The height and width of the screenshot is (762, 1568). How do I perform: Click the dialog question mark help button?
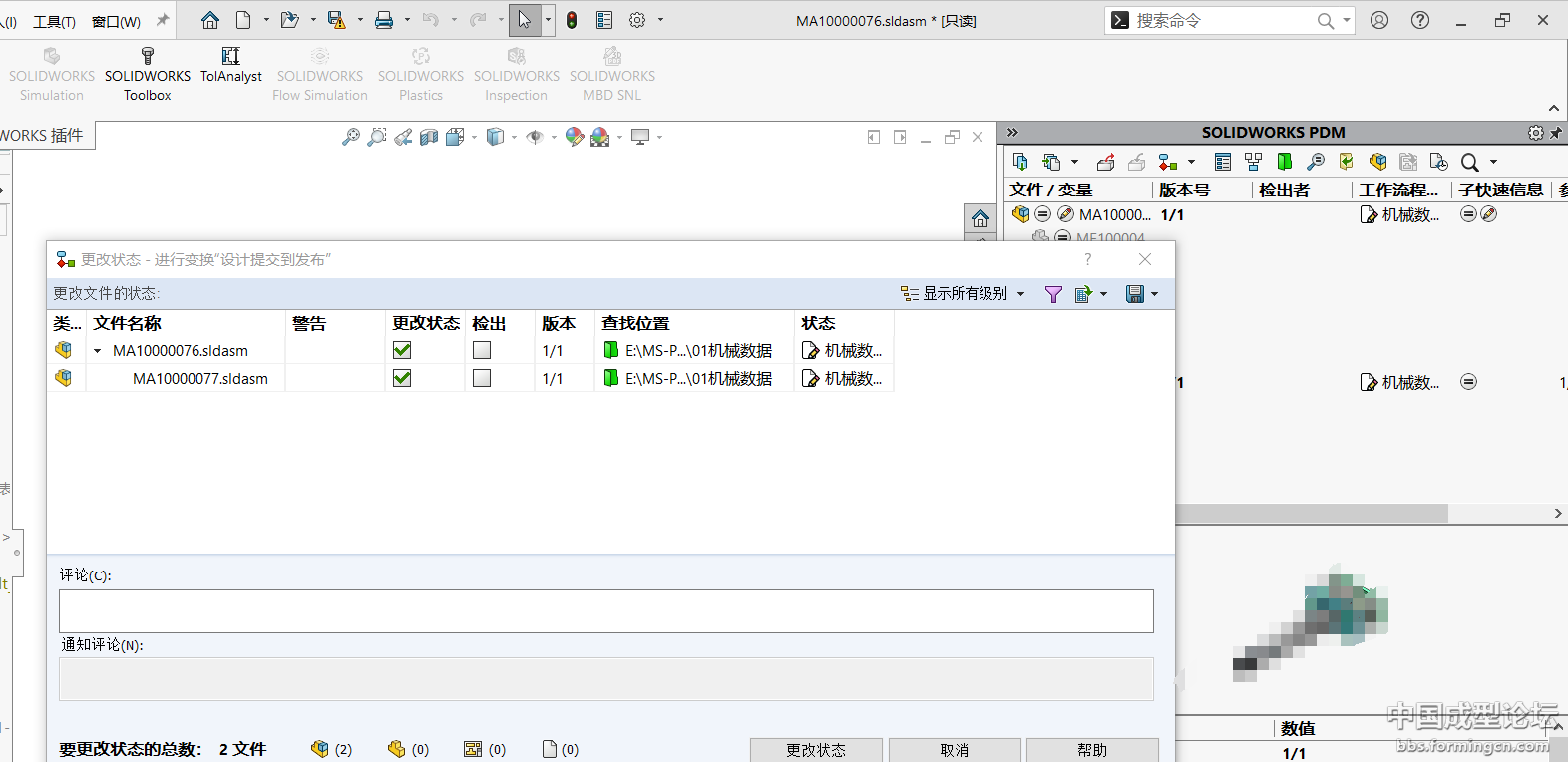pyautogui.click(x=1087, y=259)
